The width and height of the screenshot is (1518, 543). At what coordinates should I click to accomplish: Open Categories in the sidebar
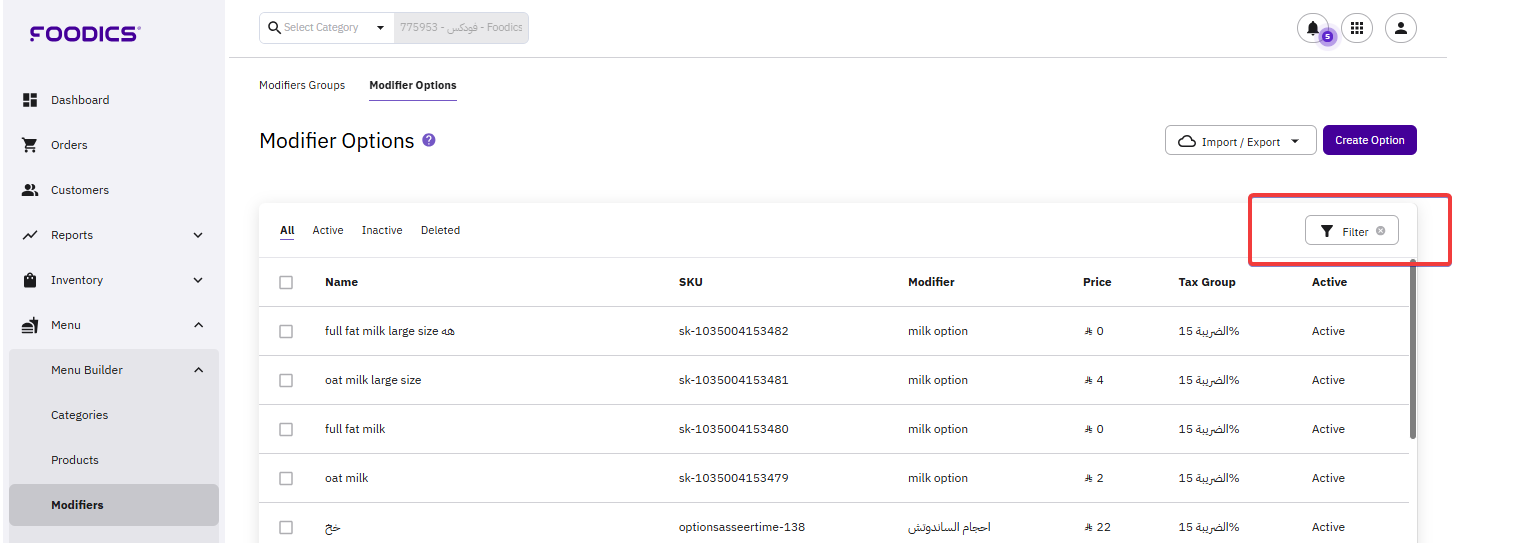80,415
